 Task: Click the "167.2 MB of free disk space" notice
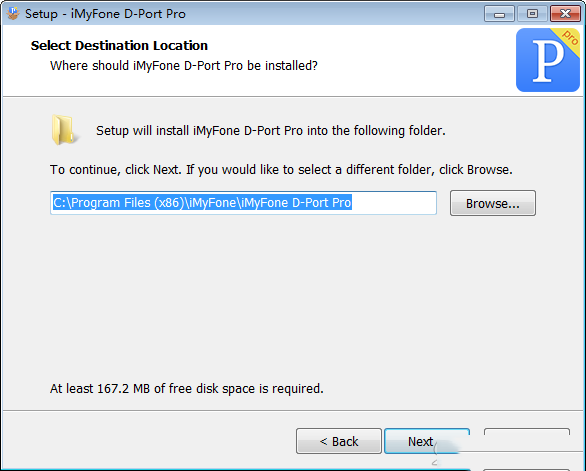tap(186, 389)
